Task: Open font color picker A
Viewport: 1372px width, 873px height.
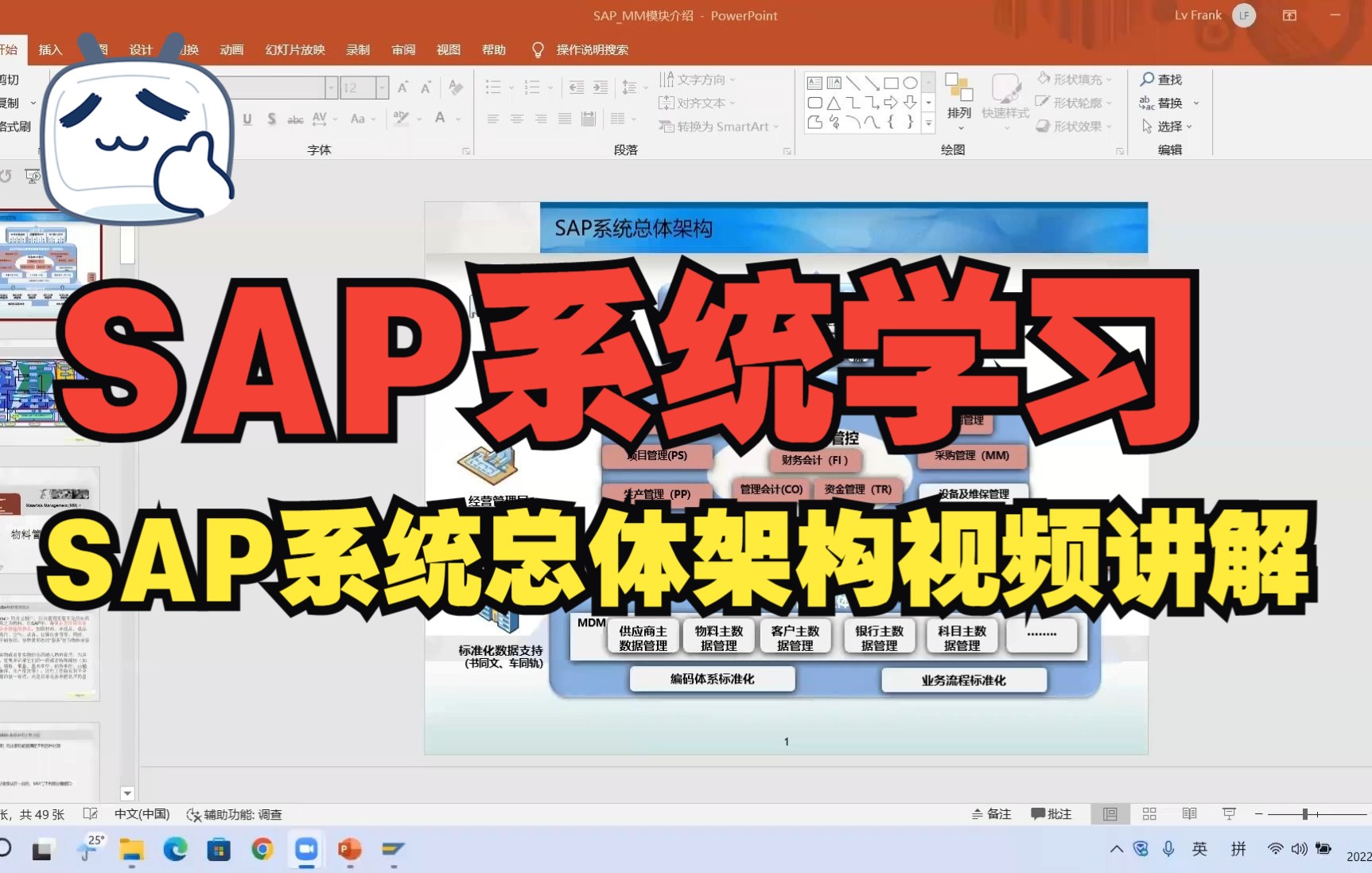Action: pos(440,119)
